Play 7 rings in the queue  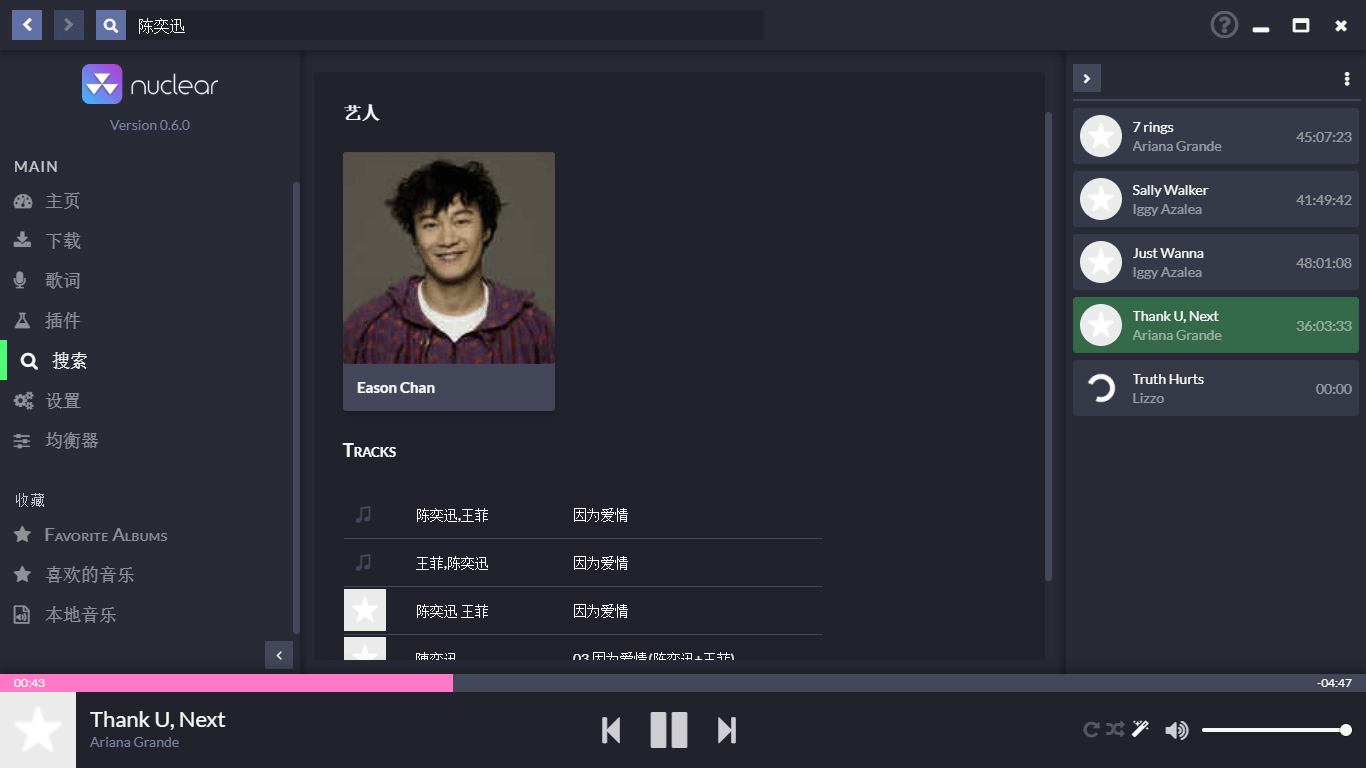click(1216, 136)
